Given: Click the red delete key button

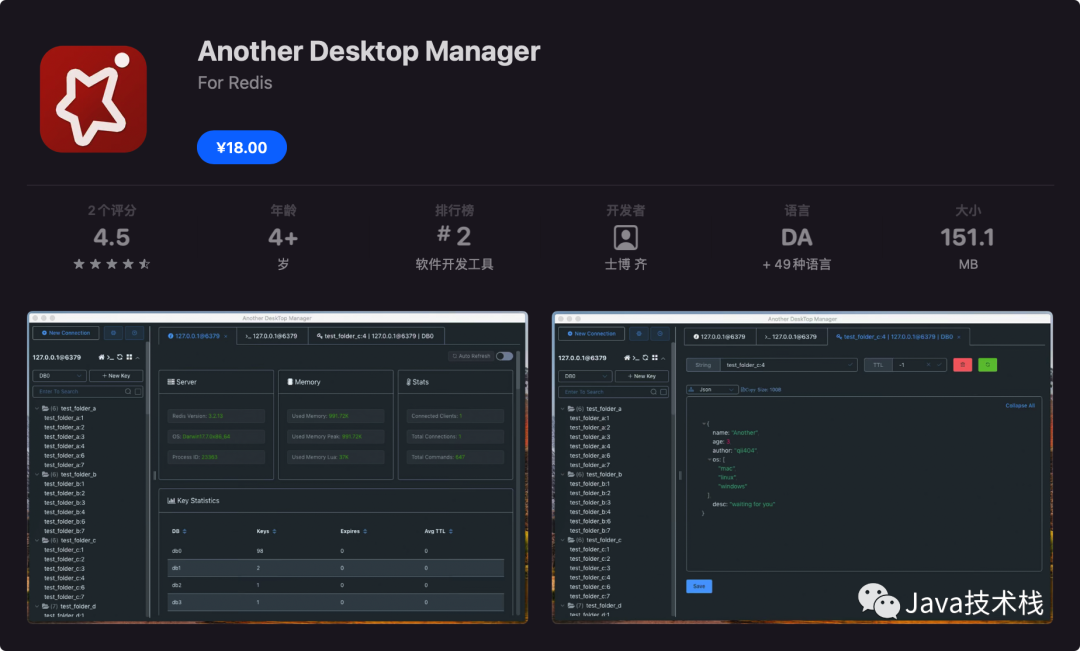Looking at the screenshot, I should 962,365.
